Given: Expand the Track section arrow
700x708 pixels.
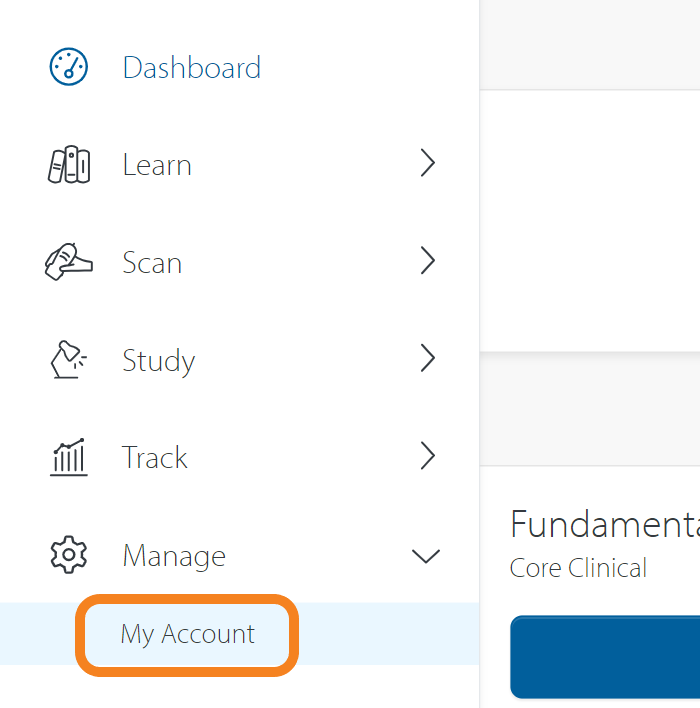Looking at the screenshot, I should (x=428, y=457).
